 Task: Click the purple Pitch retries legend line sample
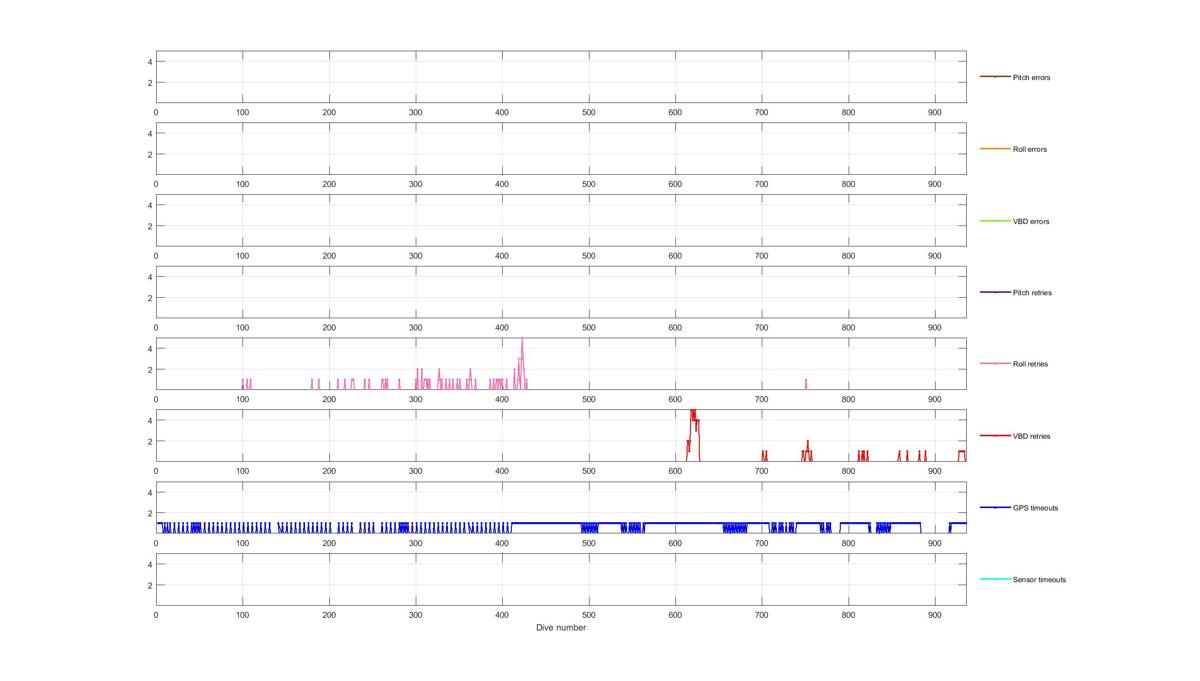coord(995,293)
